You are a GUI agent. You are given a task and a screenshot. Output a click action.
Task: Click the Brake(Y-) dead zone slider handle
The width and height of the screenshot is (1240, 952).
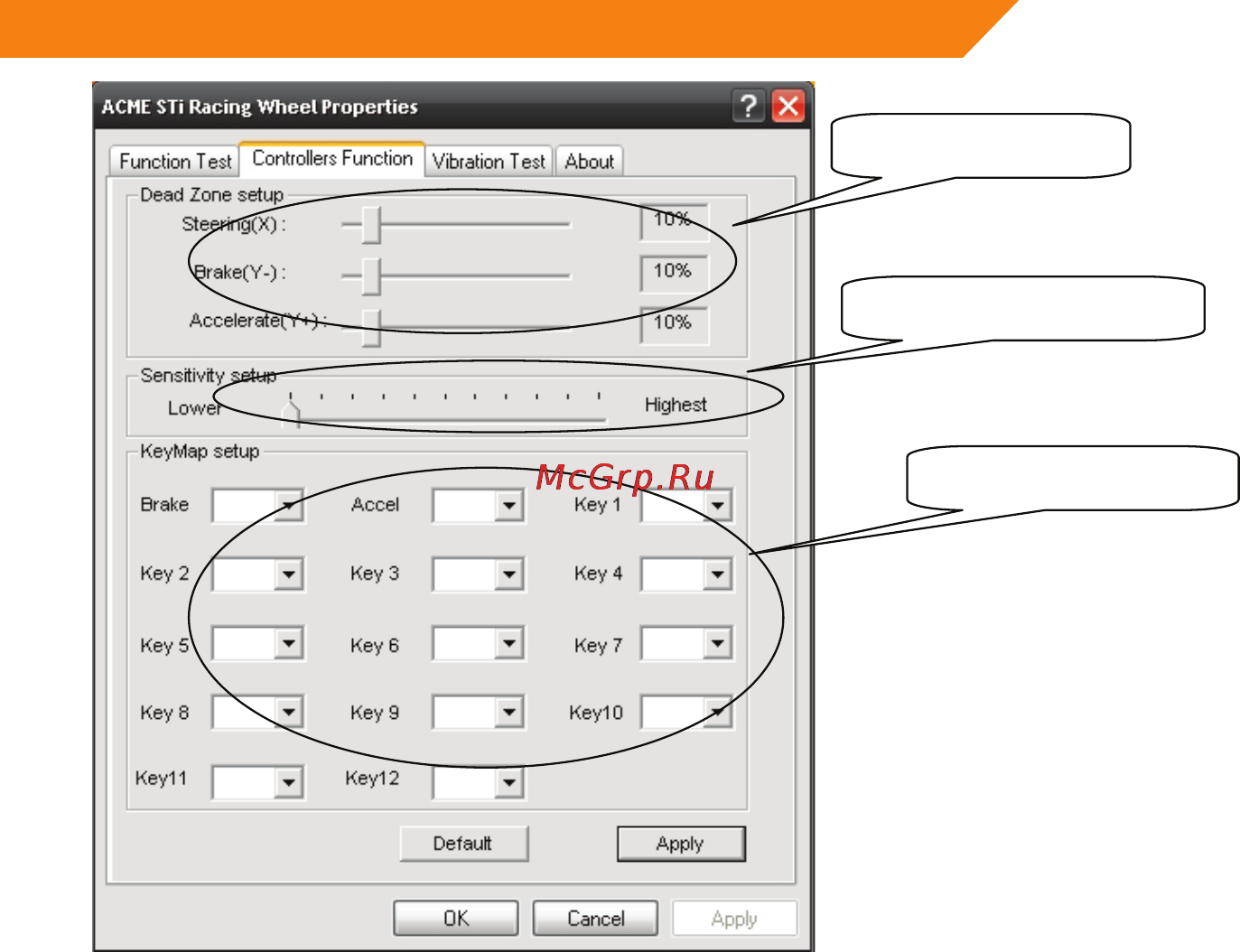pyautogui.click(x=371, y=276)
